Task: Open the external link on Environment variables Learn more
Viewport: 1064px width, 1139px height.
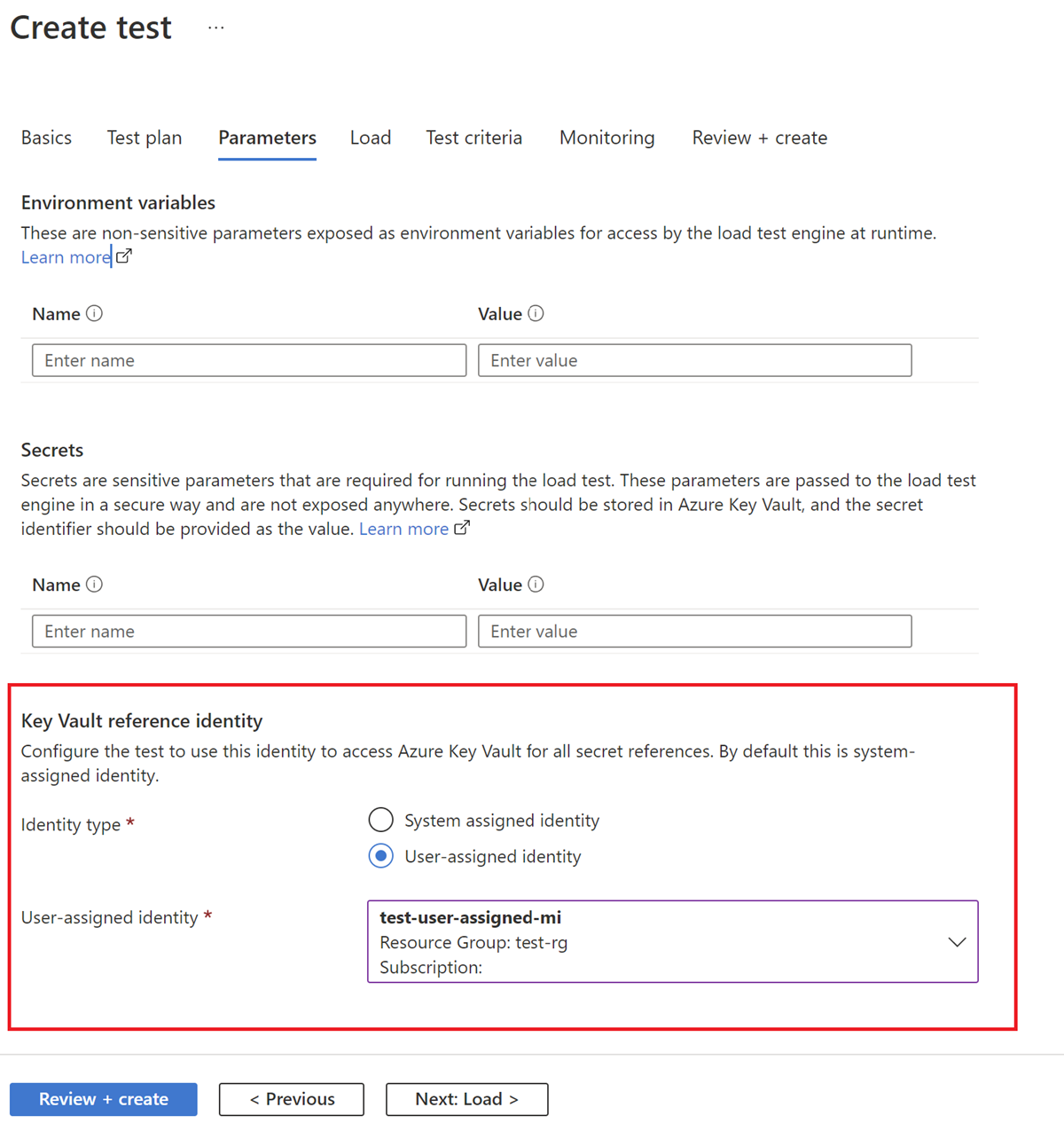Action: click(124, 255)
